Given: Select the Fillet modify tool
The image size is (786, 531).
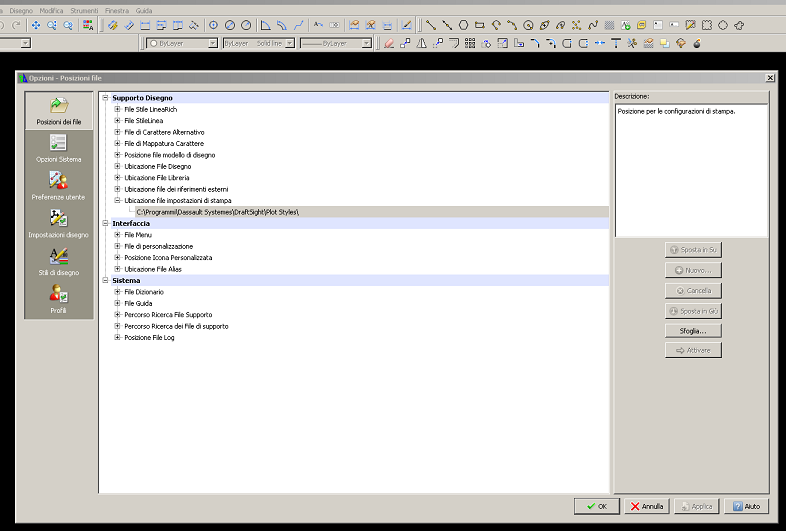Looking at the screenshot, I should coord(551,44).
